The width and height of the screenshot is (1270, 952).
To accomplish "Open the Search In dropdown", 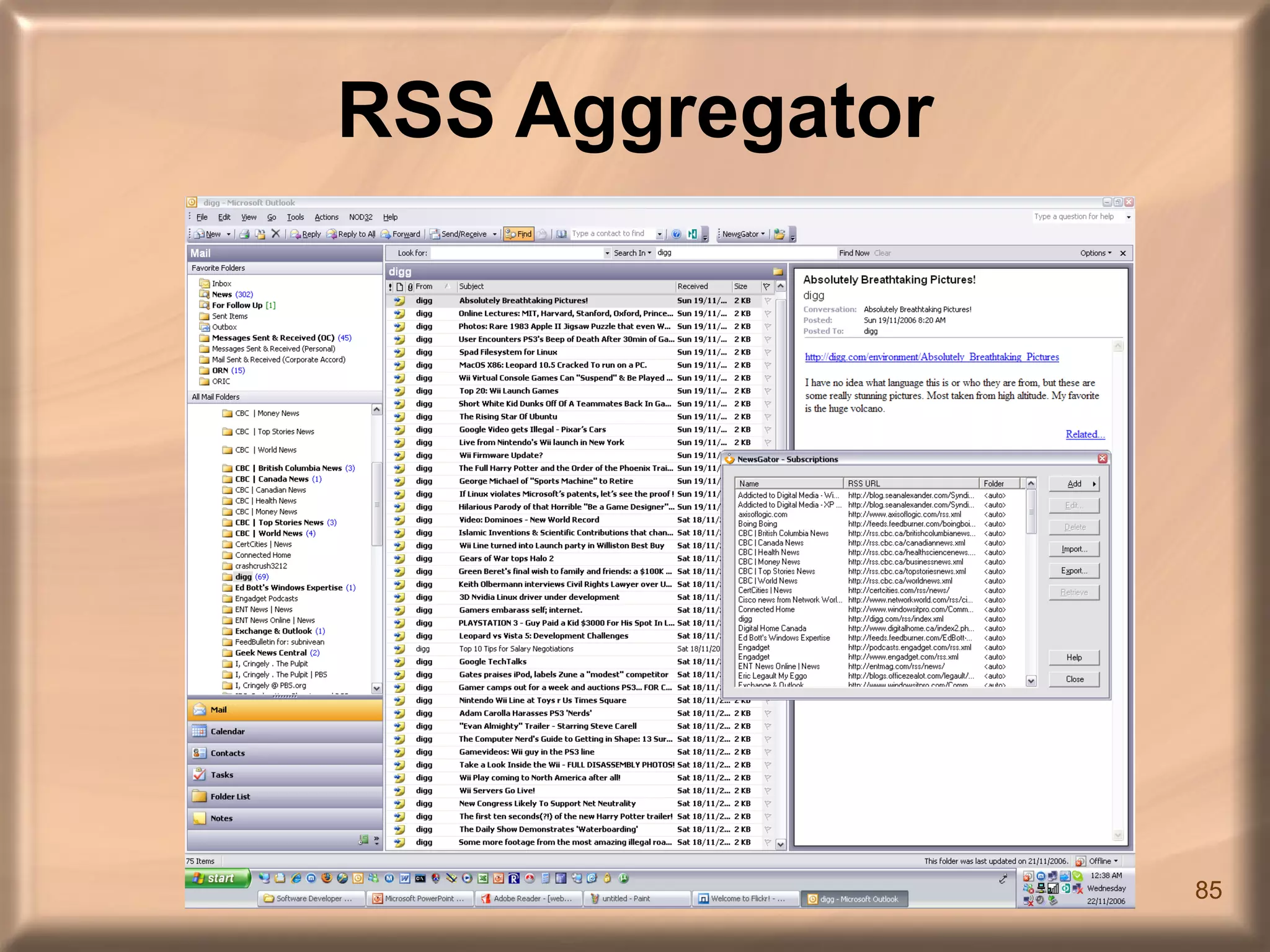I will coord(633,253).
